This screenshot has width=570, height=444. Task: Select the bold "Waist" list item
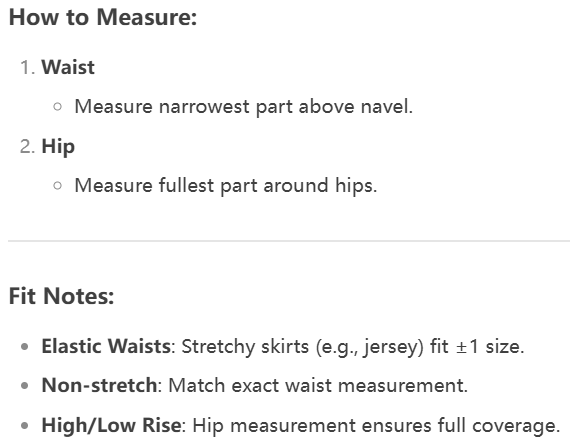(x=68, y=67)
